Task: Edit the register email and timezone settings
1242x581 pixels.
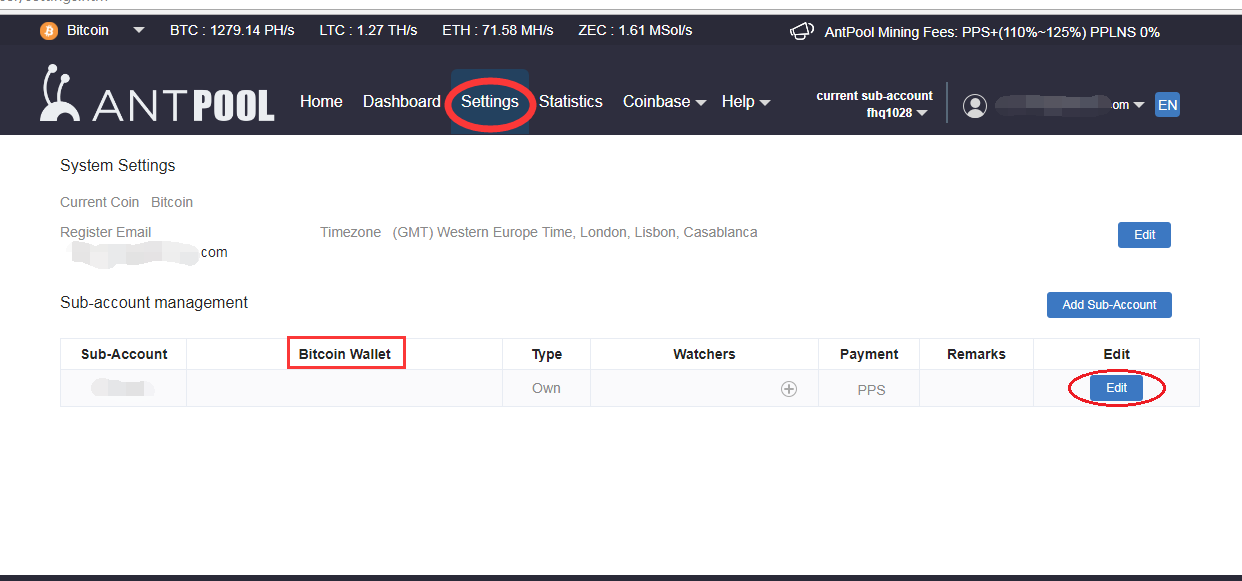Action: (x=1144, y=235)
